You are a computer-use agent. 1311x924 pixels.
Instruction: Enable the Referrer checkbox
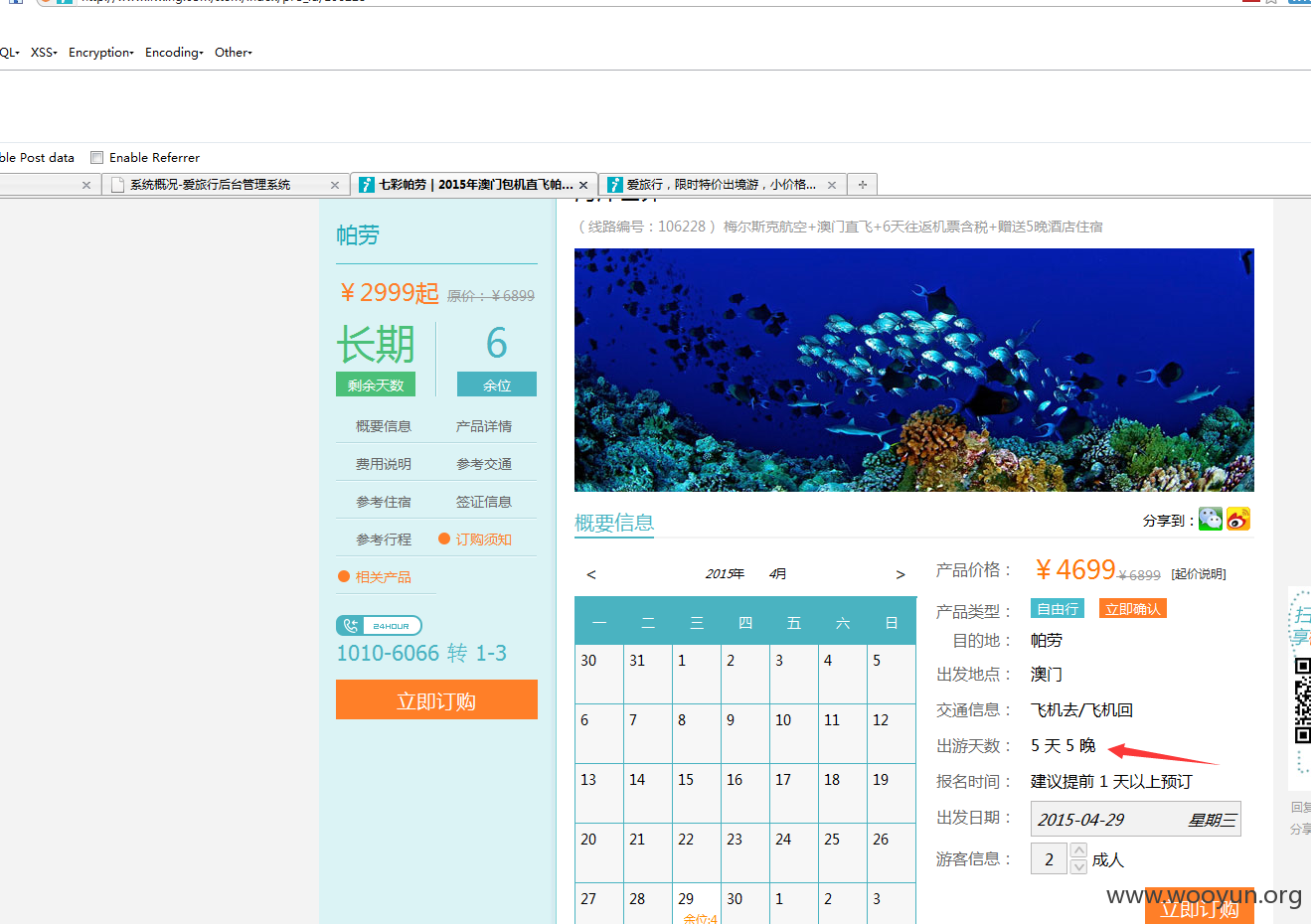click(x=96, y=157)
